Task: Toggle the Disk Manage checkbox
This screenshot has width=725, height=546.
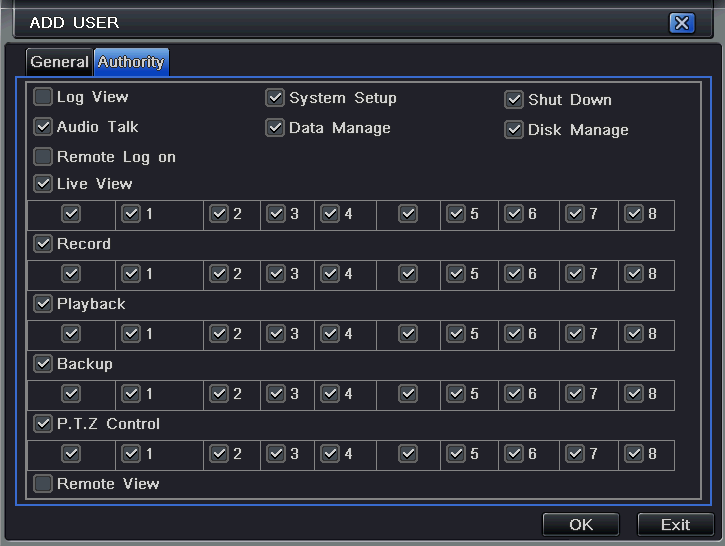Action: [x=514, y=130]
